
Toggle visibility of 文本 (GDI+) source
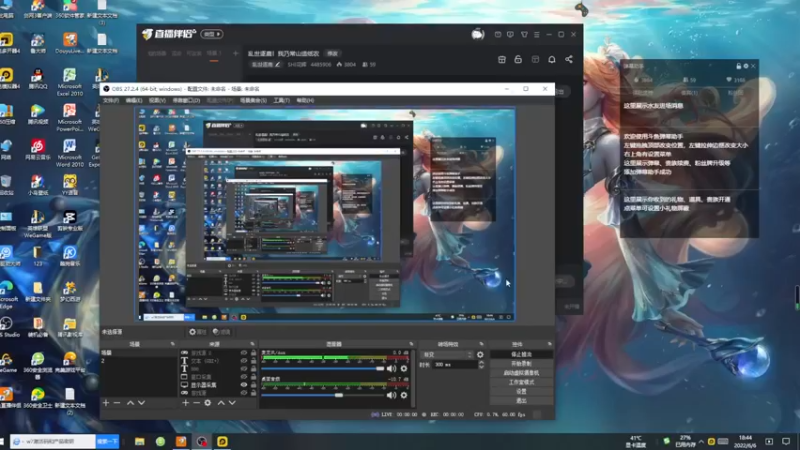(244, 361)
